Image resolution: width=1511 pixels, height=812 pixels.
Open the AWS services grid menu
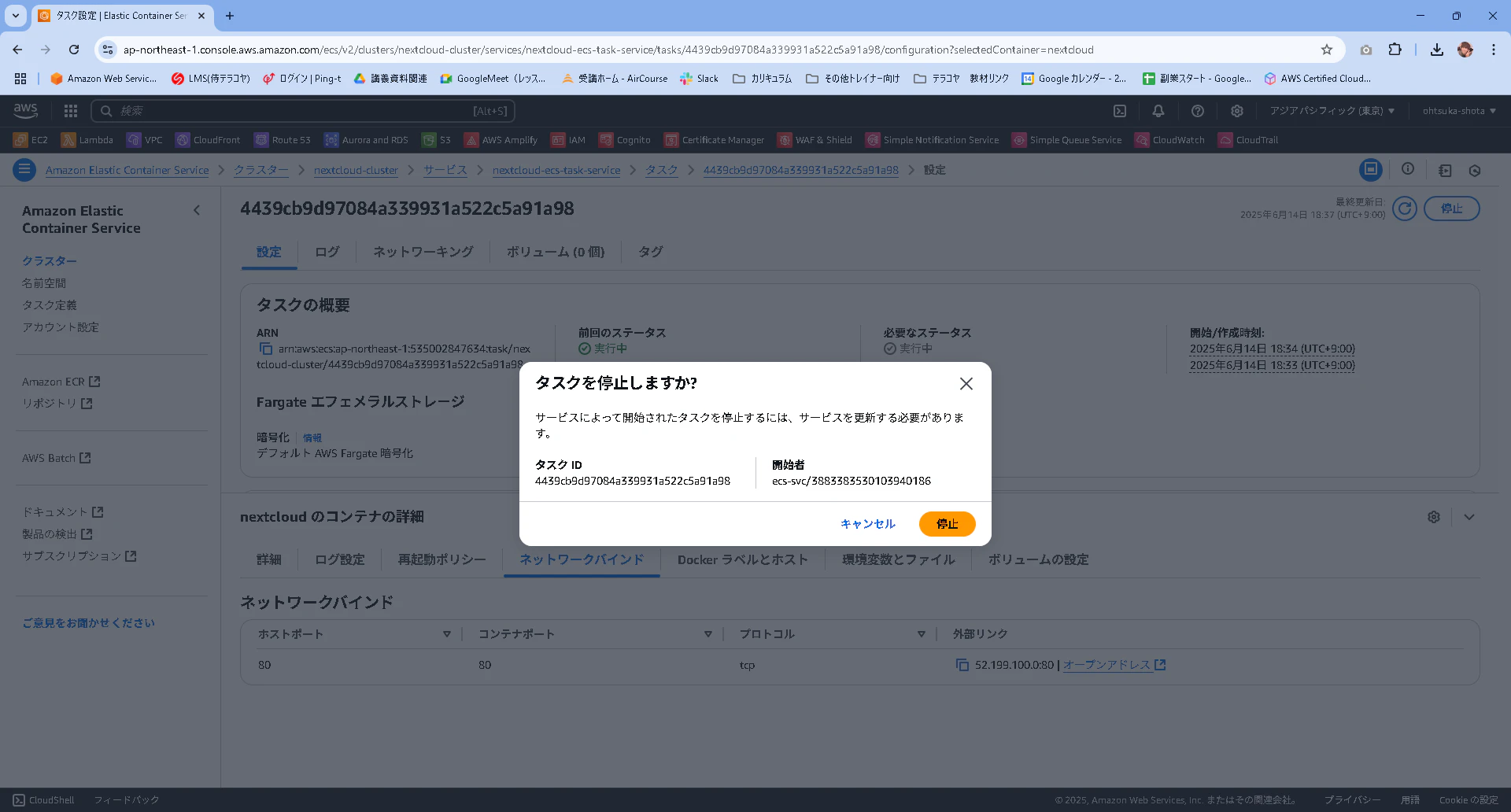[x=71, y=111]
